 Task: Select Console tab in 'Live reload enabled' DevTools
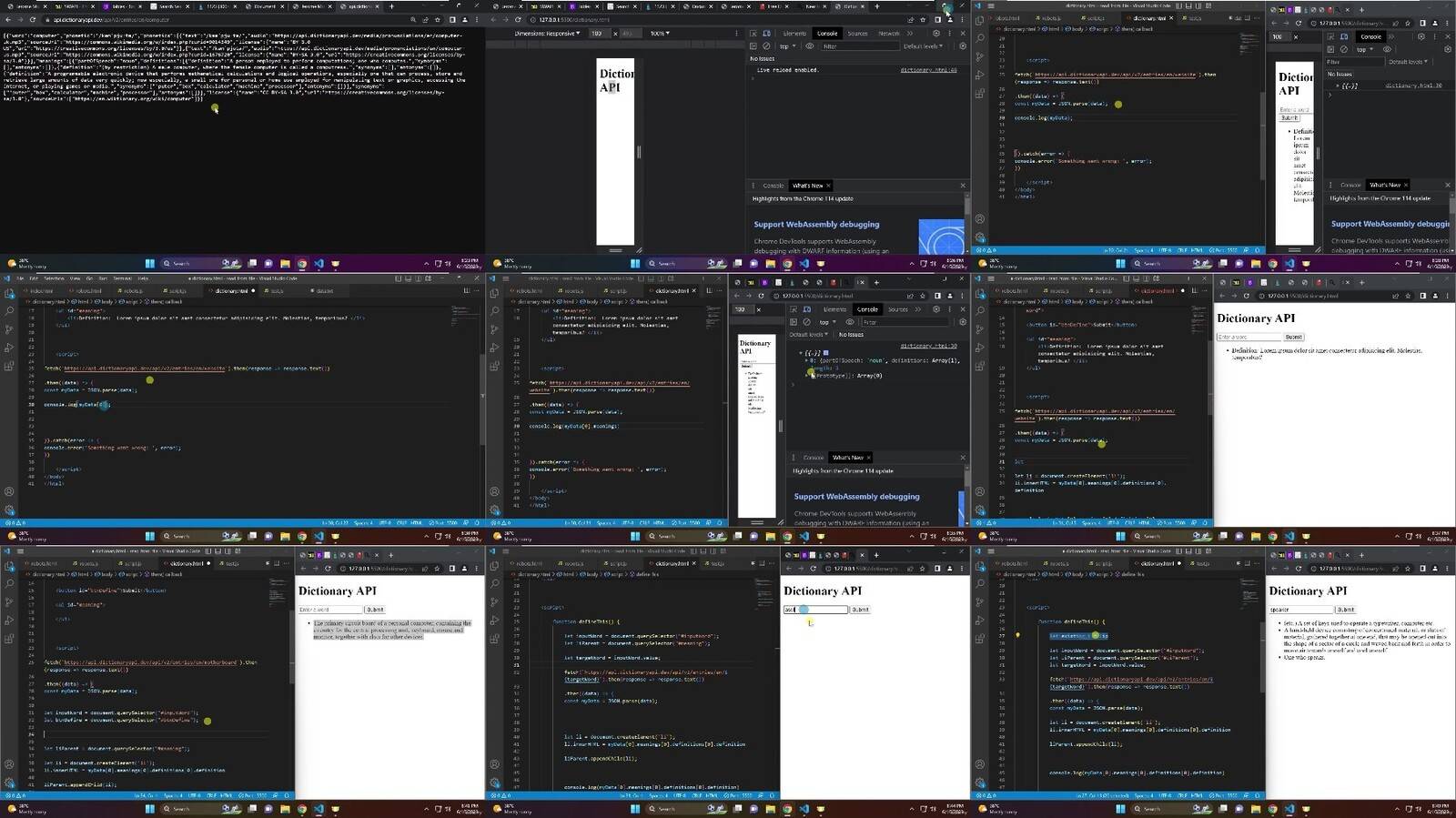(x=826, y=34)
